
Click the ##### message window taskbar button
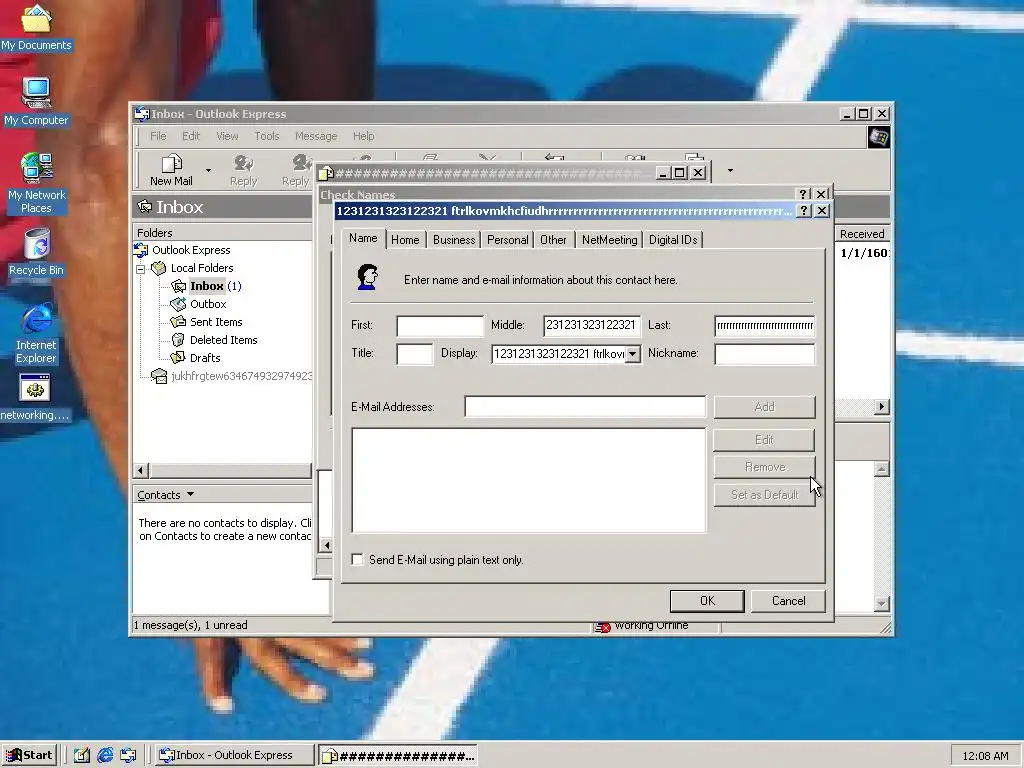(x=398, y=756)
